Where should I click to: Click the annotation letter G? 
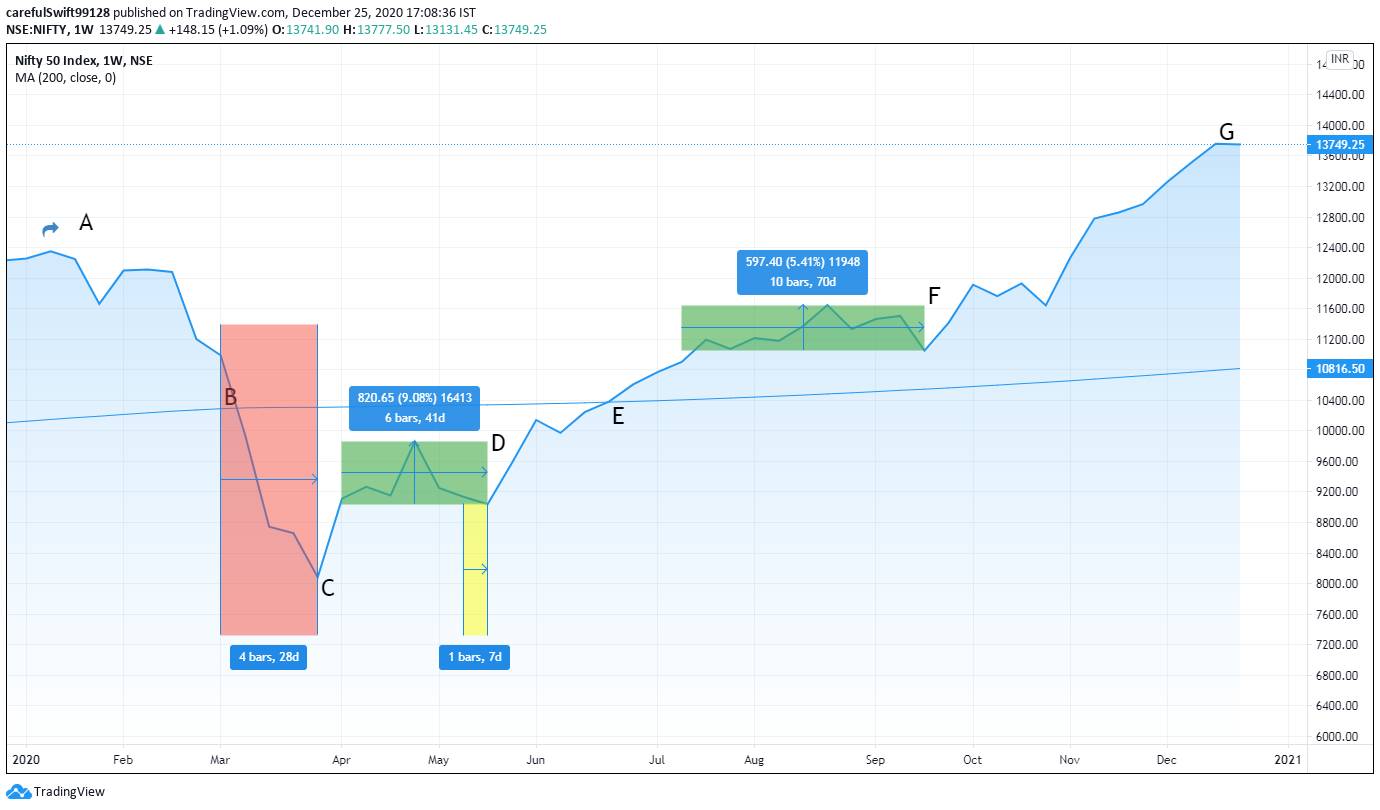pyautogui.click(x=1227, y=132)
